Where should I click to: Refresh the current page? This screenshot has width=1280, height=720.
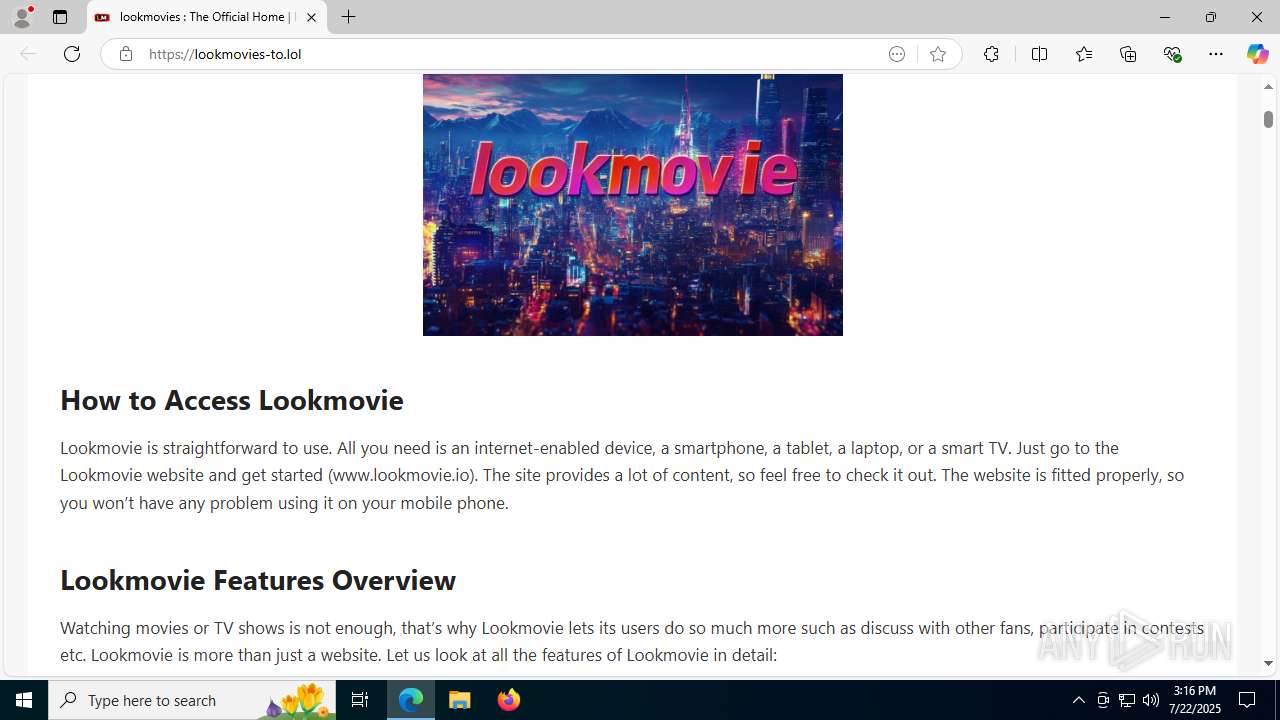pyautogui.click(x=72, y=54)
